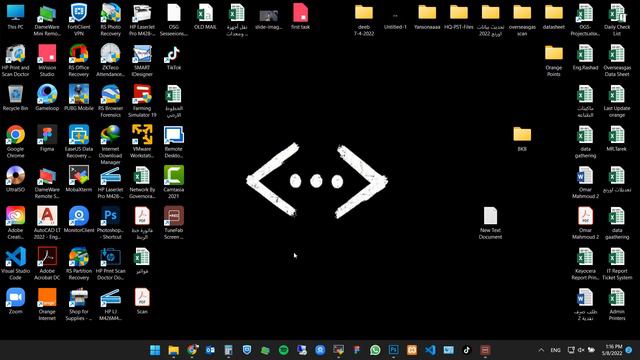640x360 pixels.
Task: Select the New Text Document file
Action: click(490, 223)
